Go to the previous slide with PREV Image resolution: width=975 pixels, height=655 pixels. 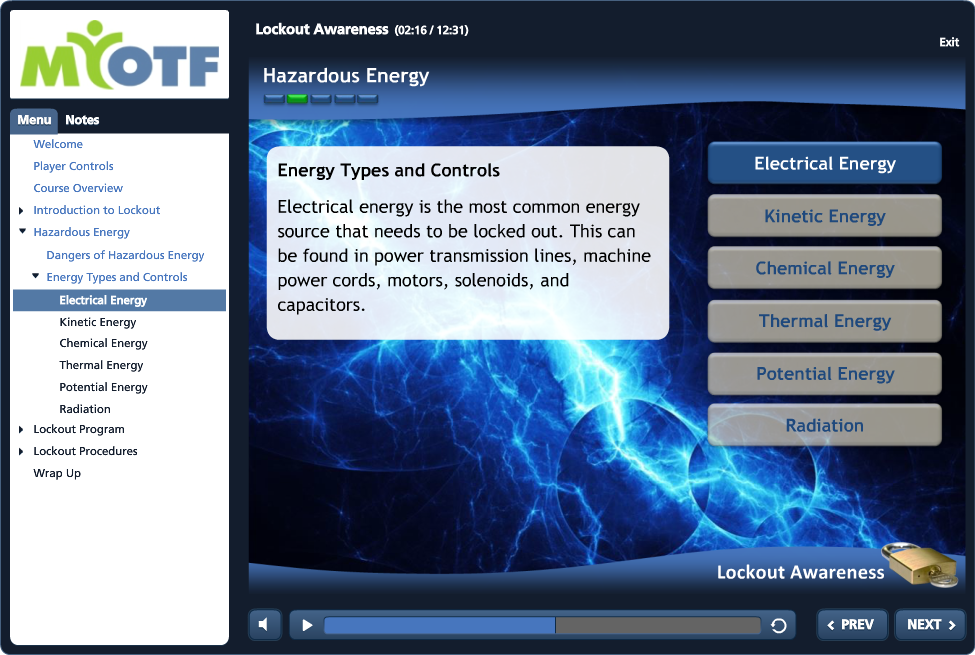(x=851, y=625)
